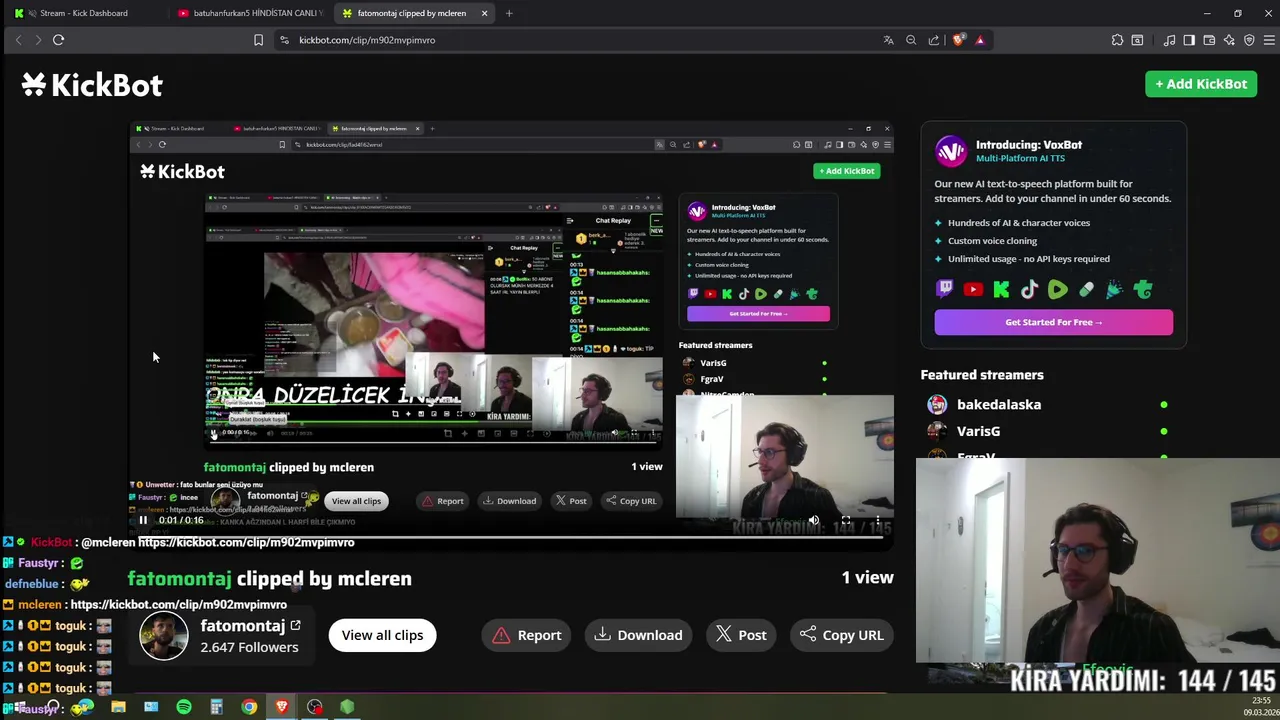Click the "1 view" count text
This screenshot has height=720, width=1280.
[867, 577]
